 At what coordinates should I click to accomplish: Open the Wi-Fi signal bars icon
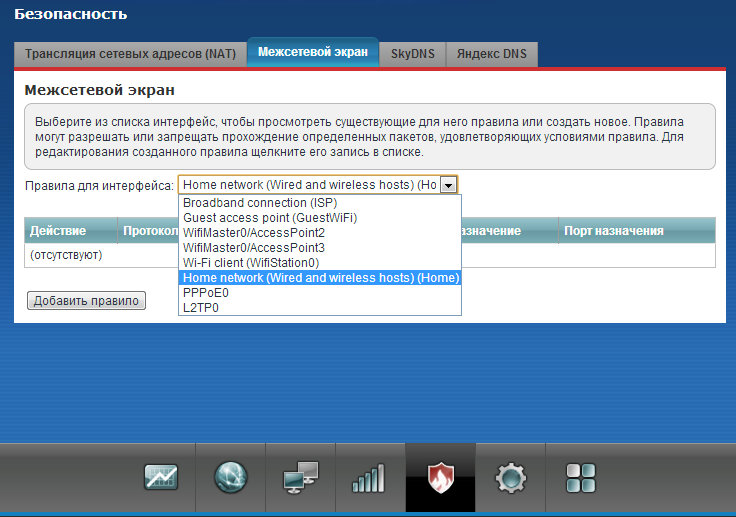368,479
